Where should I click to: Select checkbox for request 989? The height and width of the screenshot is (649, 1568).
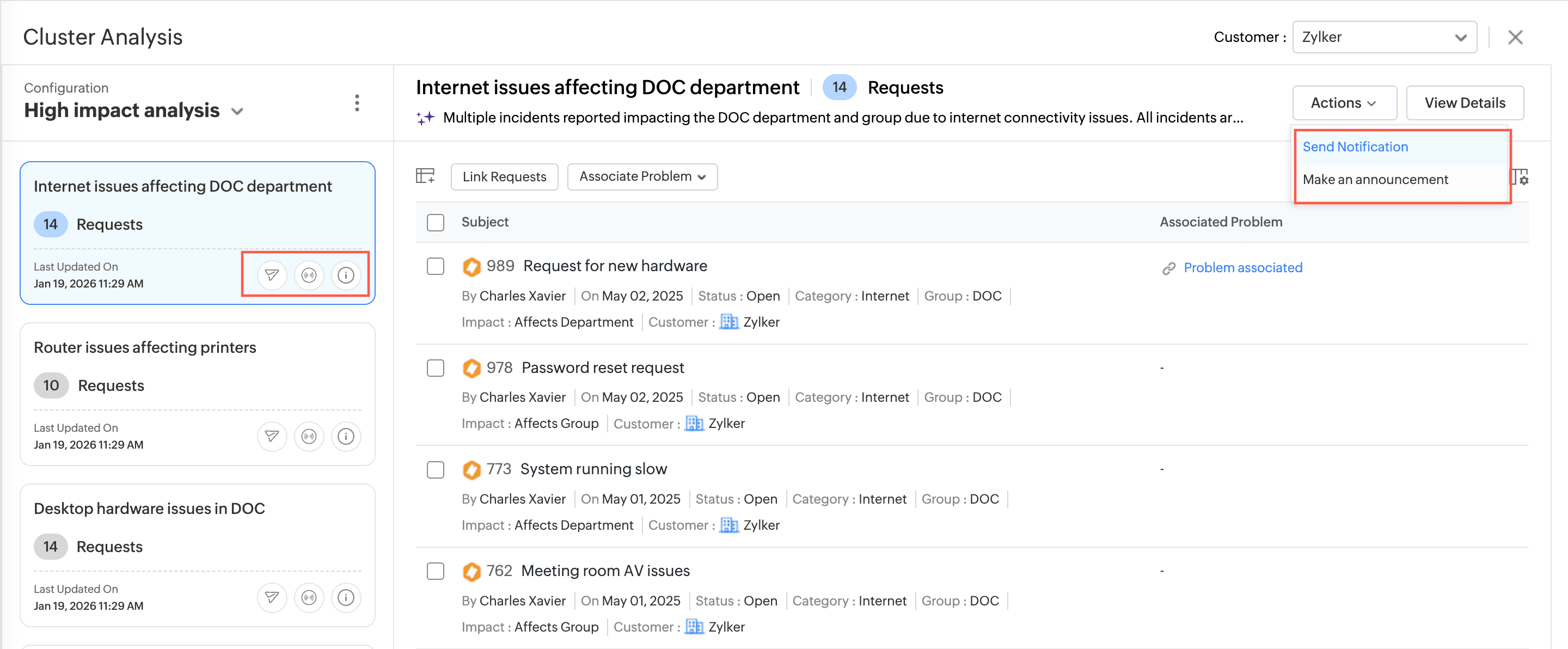[435, 267]
